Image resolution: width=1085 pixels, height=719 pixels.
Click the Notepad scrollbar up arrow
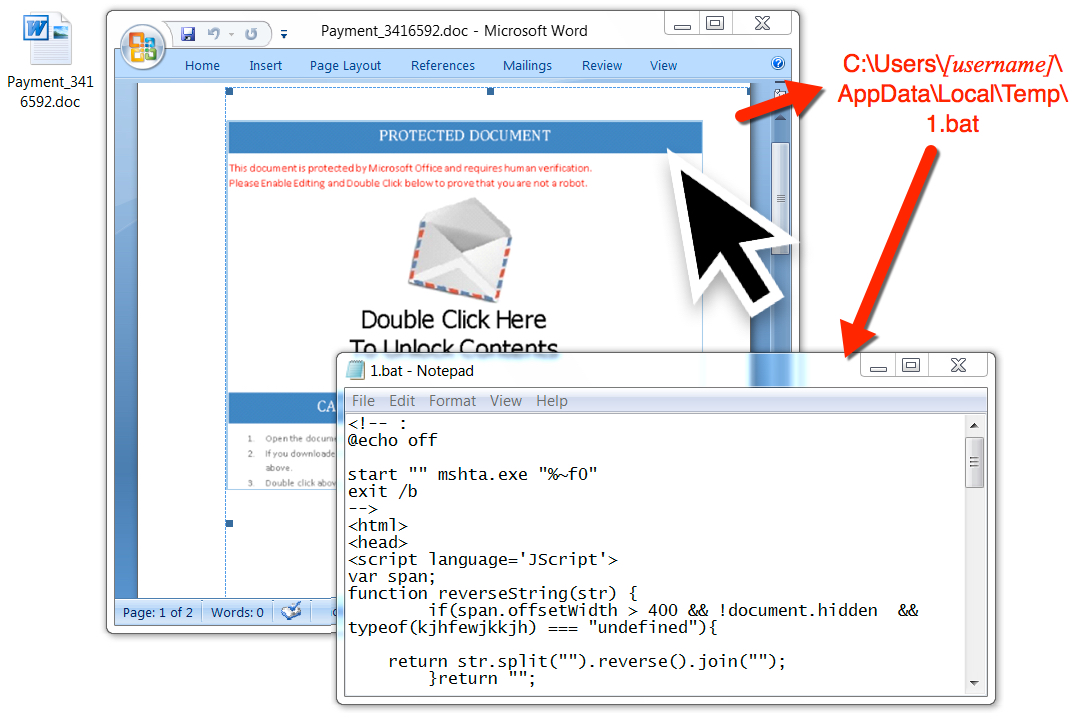pos(974,426)
